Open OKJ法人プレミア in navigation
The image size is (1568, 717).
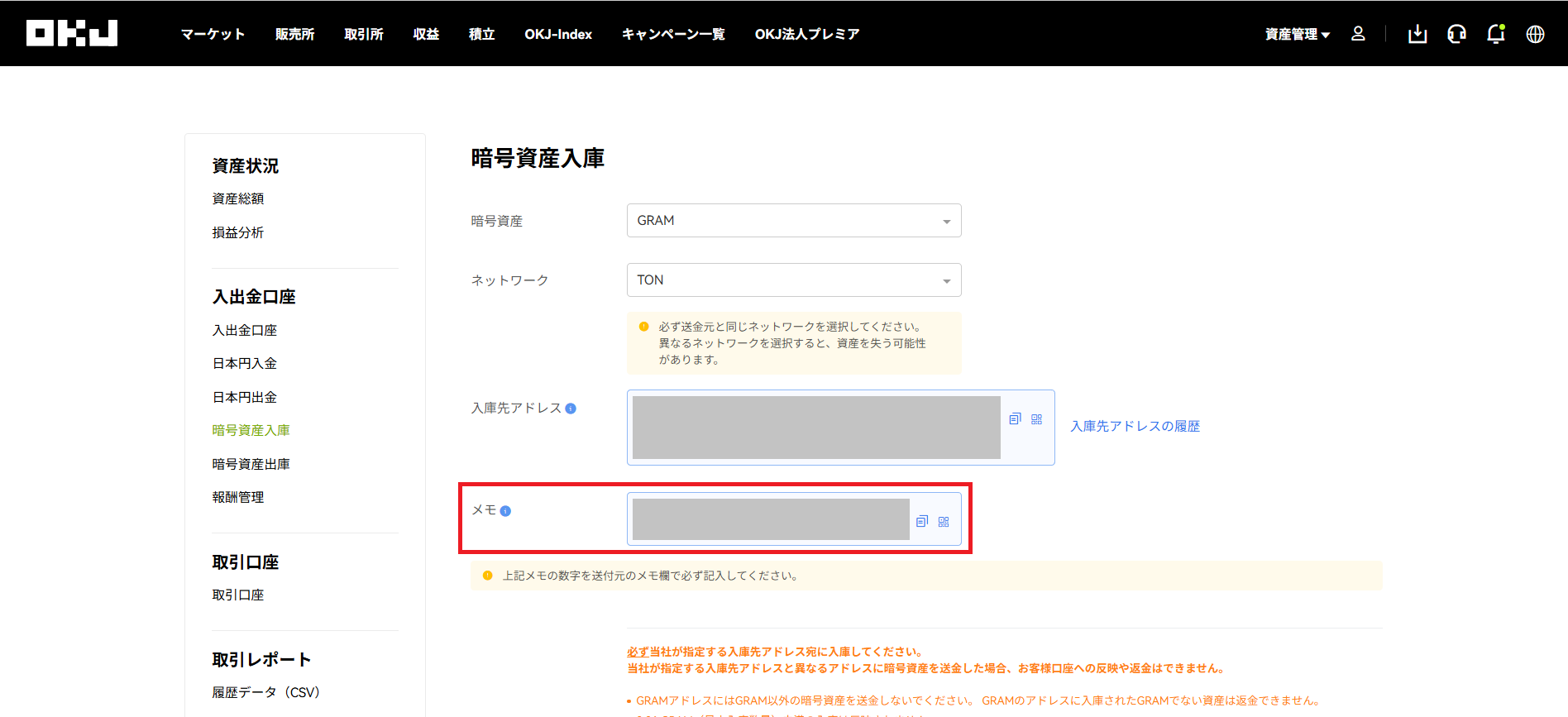pyautogui.click(x=807, y=34)
